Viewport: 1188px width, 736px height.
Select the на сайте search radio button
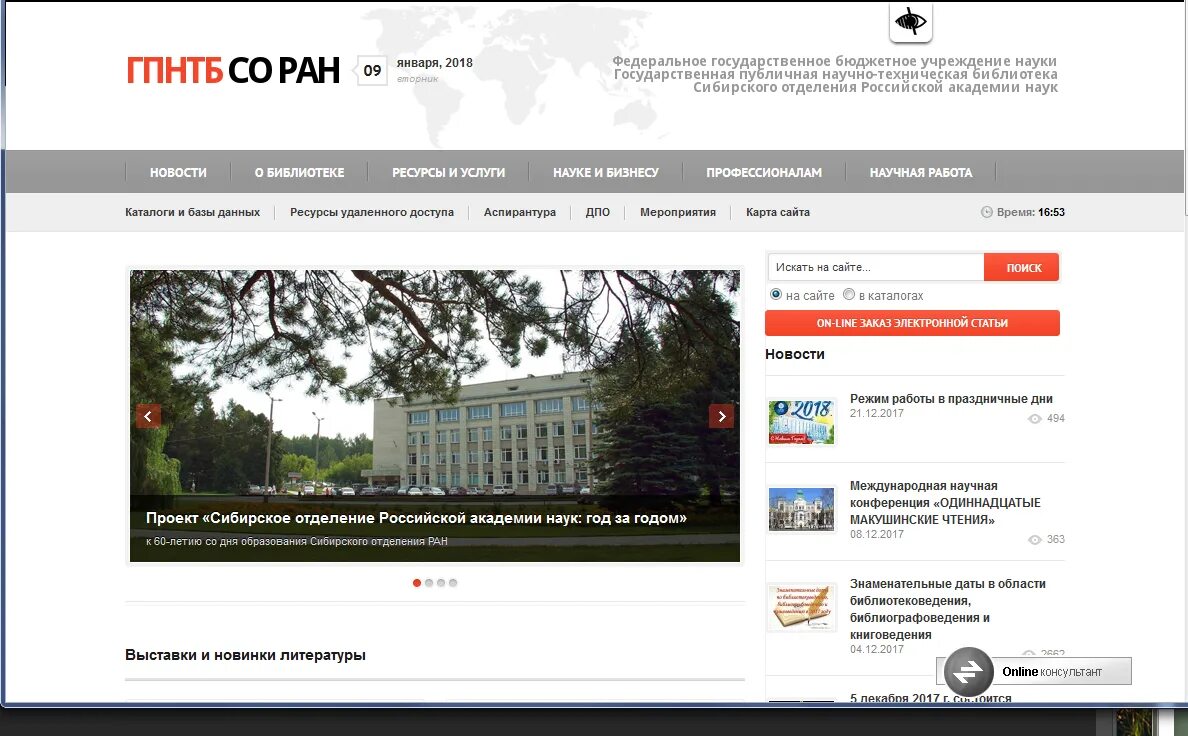(775, 294)
